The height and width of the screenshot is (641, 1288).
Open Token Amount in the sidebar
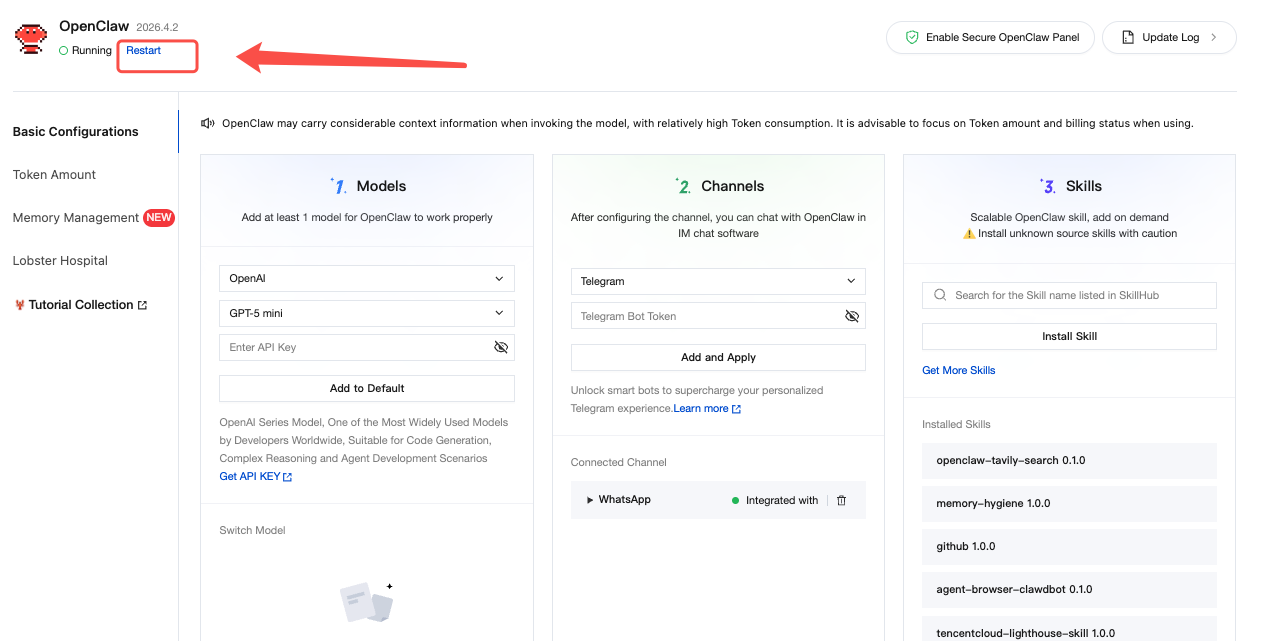coord(54,174)
